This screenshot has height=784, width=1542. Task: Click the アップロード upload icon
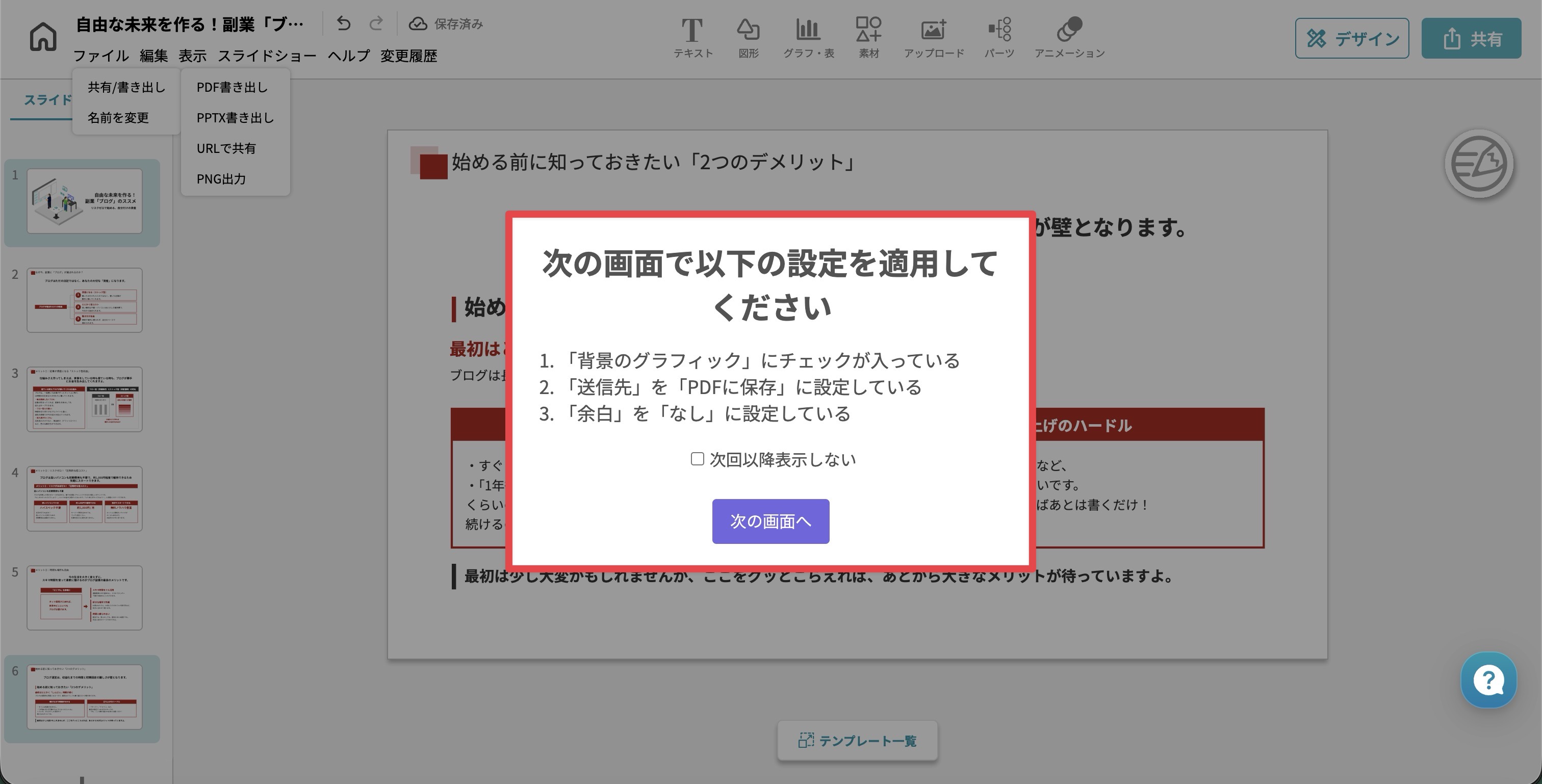coord(933,38)
